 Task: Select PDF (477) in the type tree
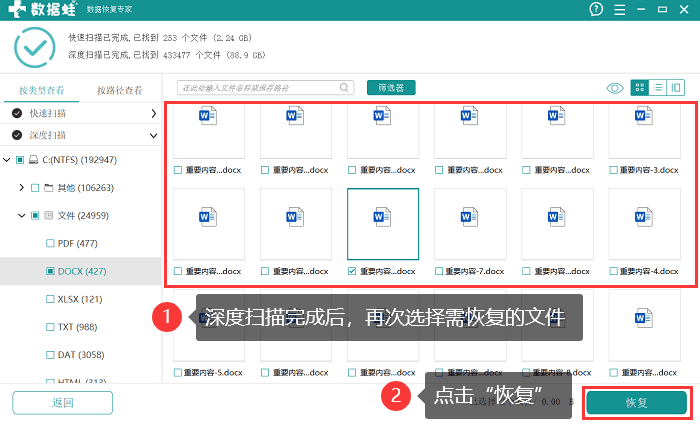78,243
